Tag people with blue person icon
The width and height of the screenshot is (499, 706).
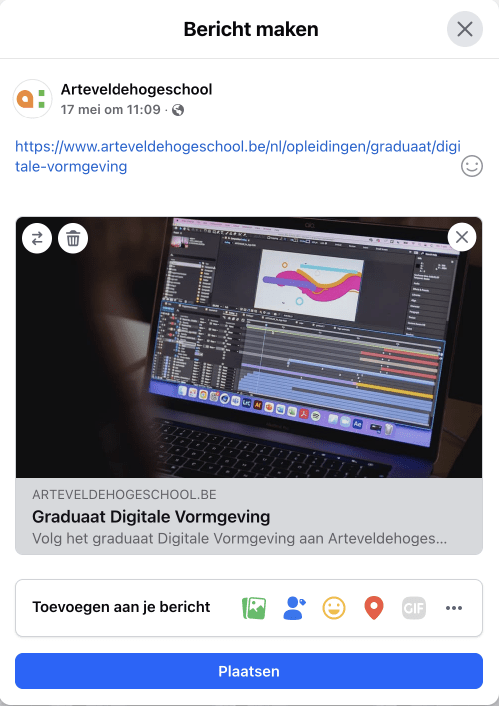pyautogui.click(x=295, y=608)
